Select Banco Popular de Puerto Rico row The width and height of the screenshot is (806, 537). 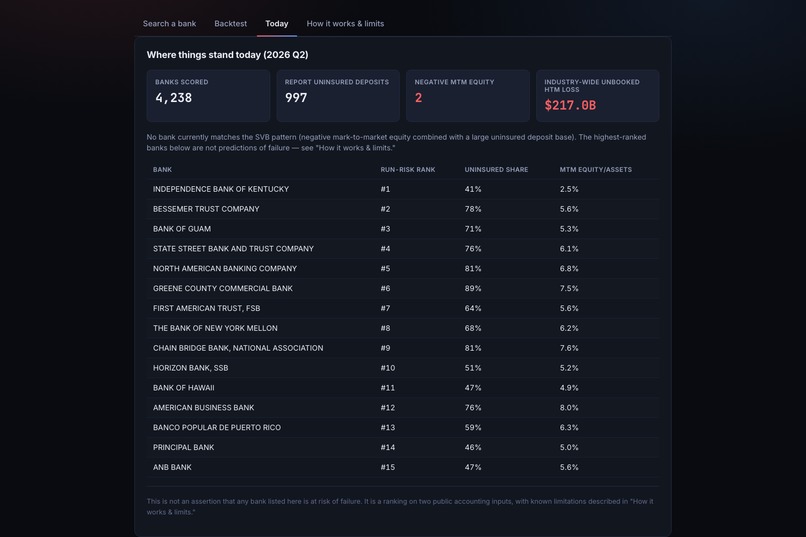pyautogui.click(x=402, y=428)
